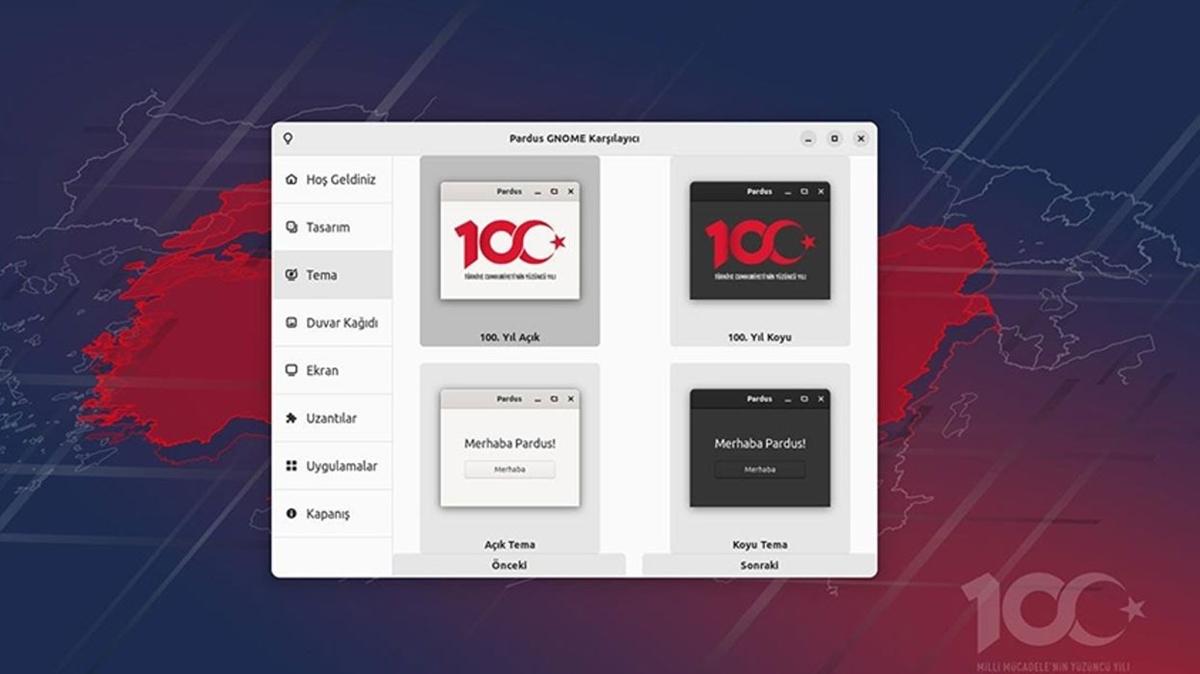The height and width of the screenshot is (674, 1200).
Task: Go to the Duvar Kağıdı section
Action: tap(332, 323)
